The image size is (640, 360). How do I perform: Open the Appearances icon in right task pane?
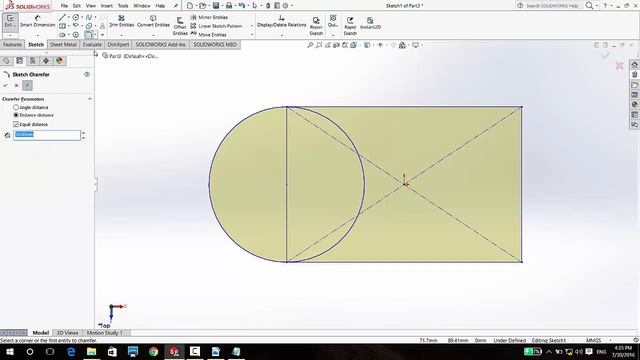[634, 104]
